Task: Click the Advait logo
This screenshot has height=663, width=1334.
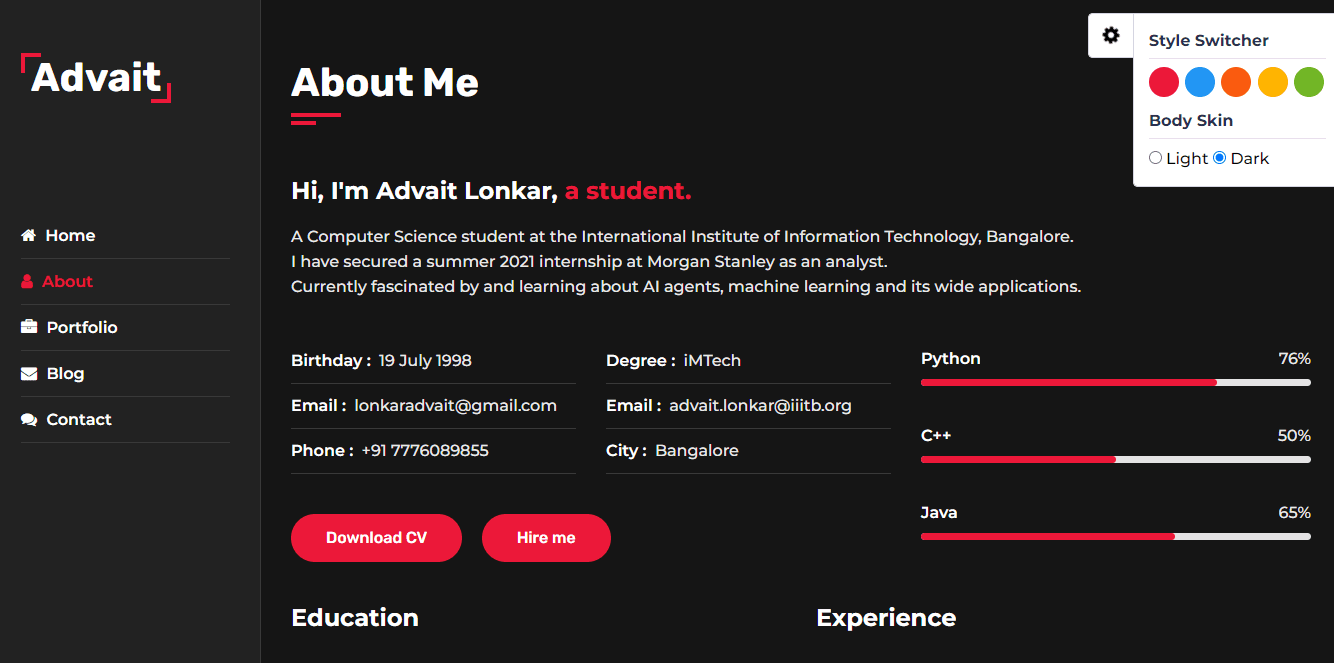Action: [96, 78]
